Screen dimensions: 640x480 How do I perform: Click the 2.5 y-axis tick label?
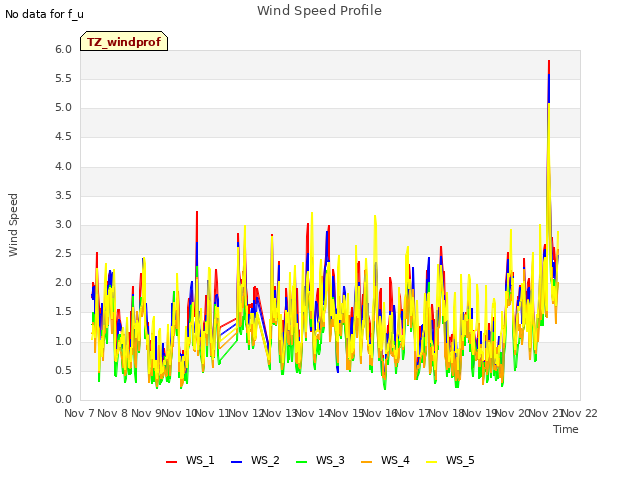pos(63,253)
